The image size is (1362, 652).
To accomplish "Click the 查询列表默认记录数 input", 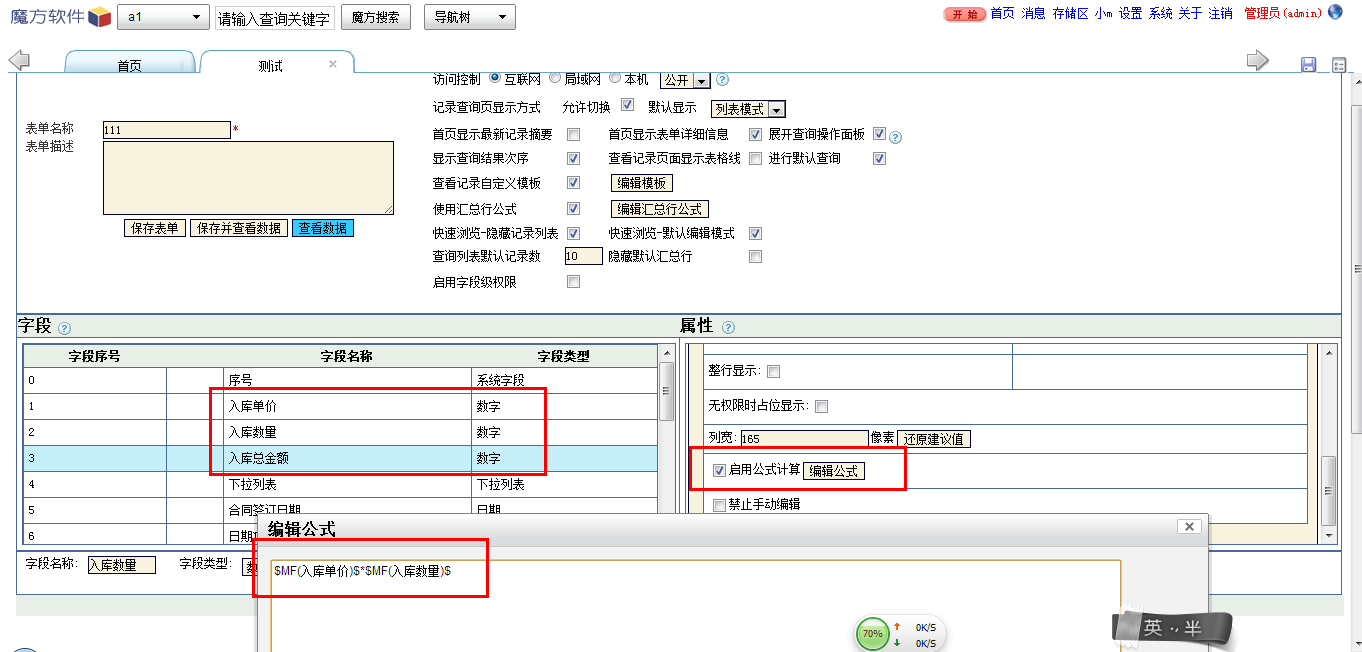I will point(584,256).
